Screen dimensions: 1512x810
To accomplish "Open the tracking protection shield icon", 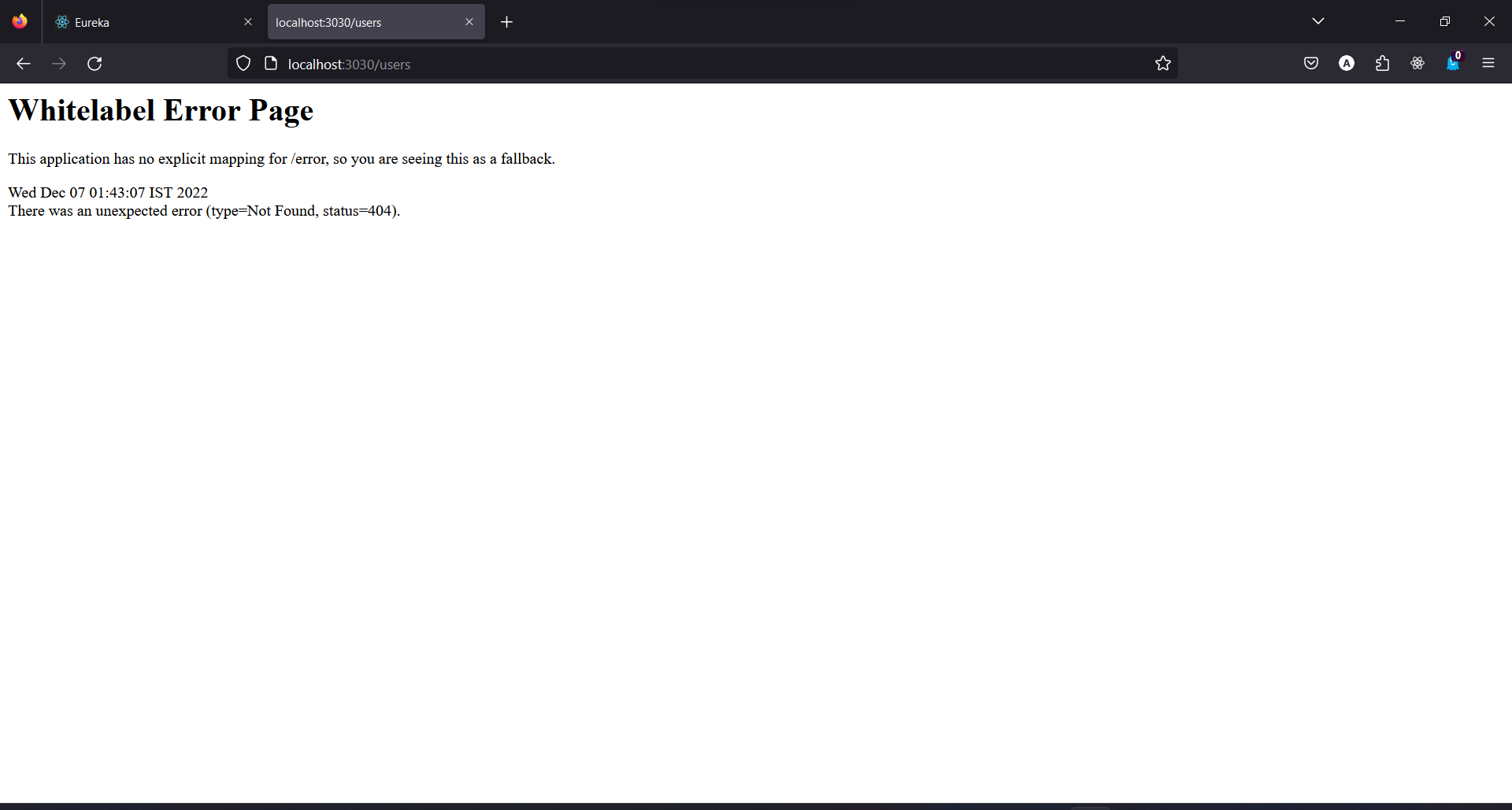I will pos(243,64).
